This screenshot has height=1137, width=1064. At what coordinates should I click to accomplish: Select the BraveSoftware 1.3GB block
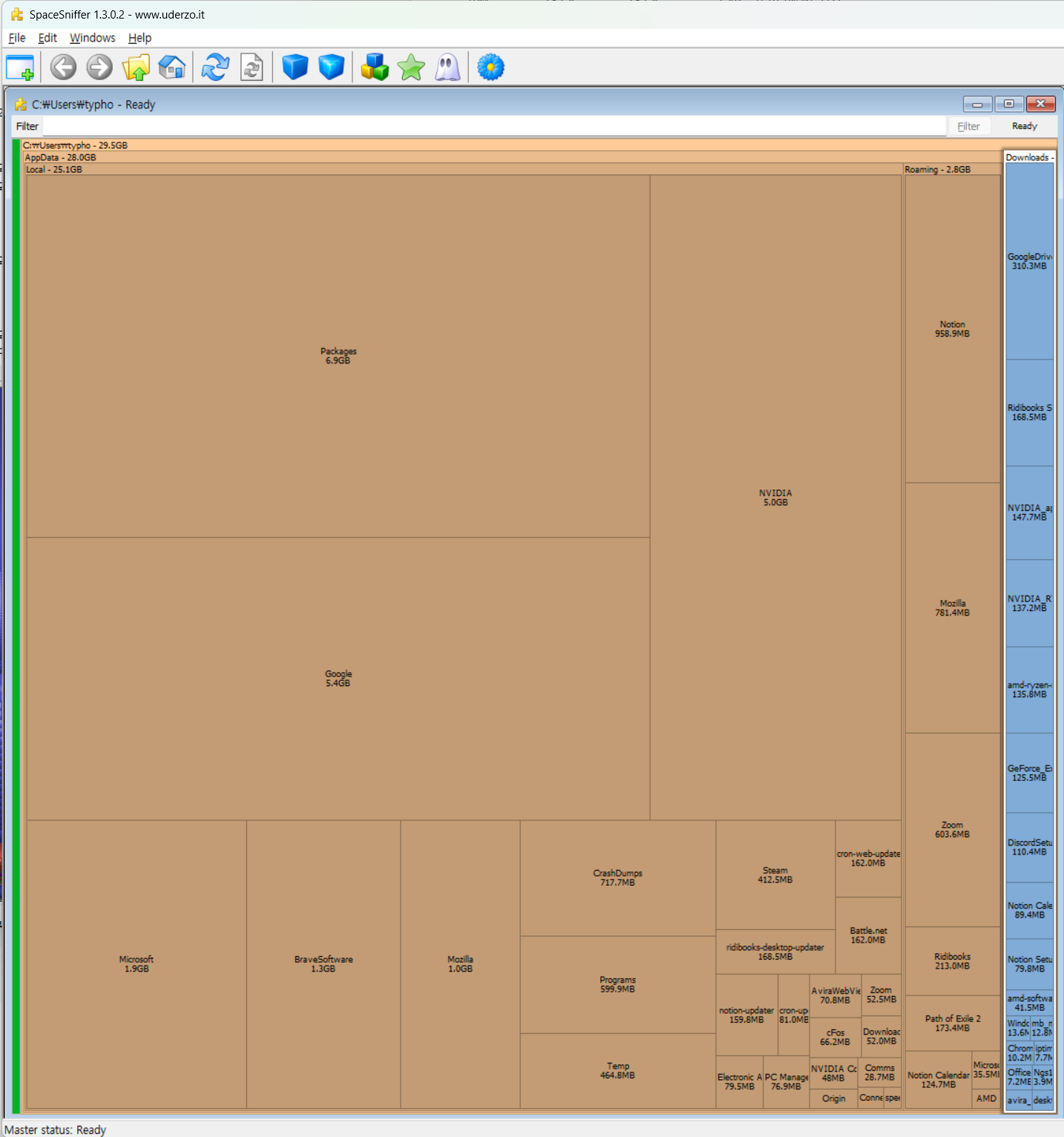[324, 964]
